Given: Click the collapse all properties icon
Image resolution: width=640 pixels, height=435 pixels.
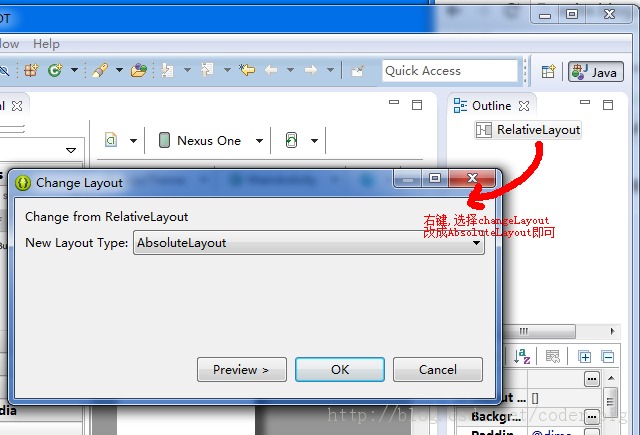Looking at the screenshot, I should click(608, 357).
